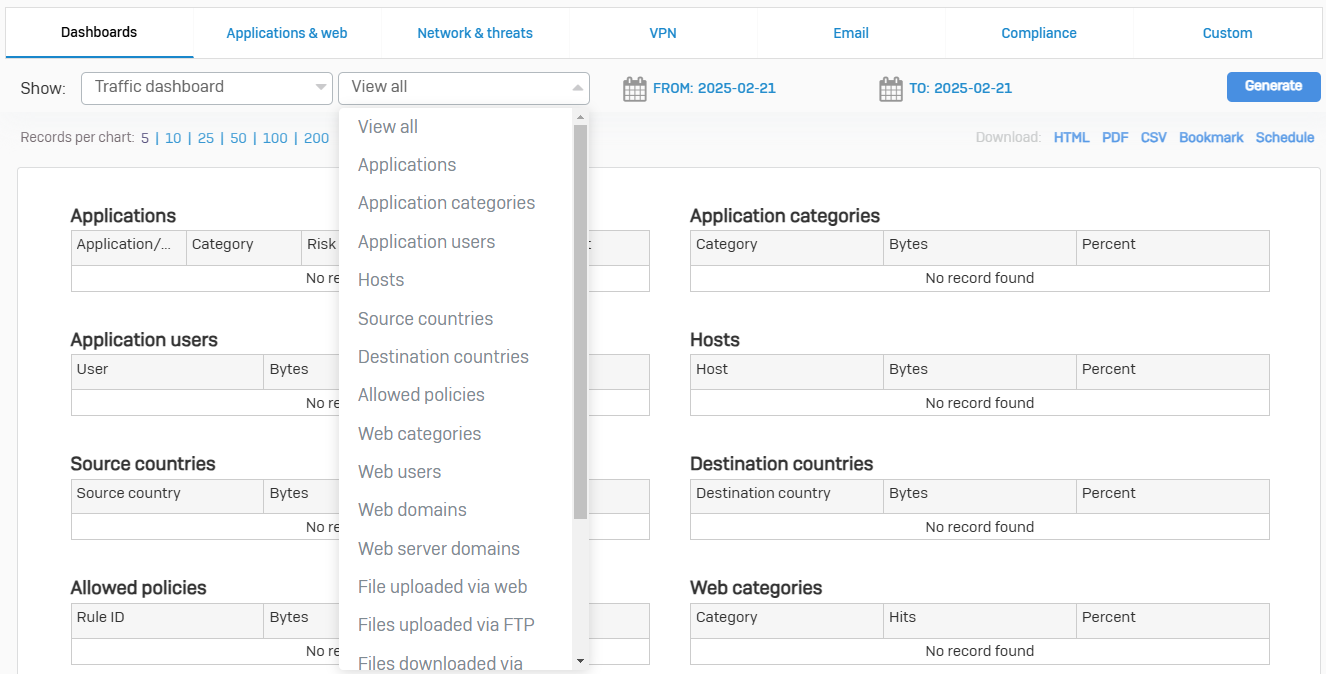Click the Bookmark link
Image resolution: width=1326 pixels, height=674 pixels.
[1211, 138]
